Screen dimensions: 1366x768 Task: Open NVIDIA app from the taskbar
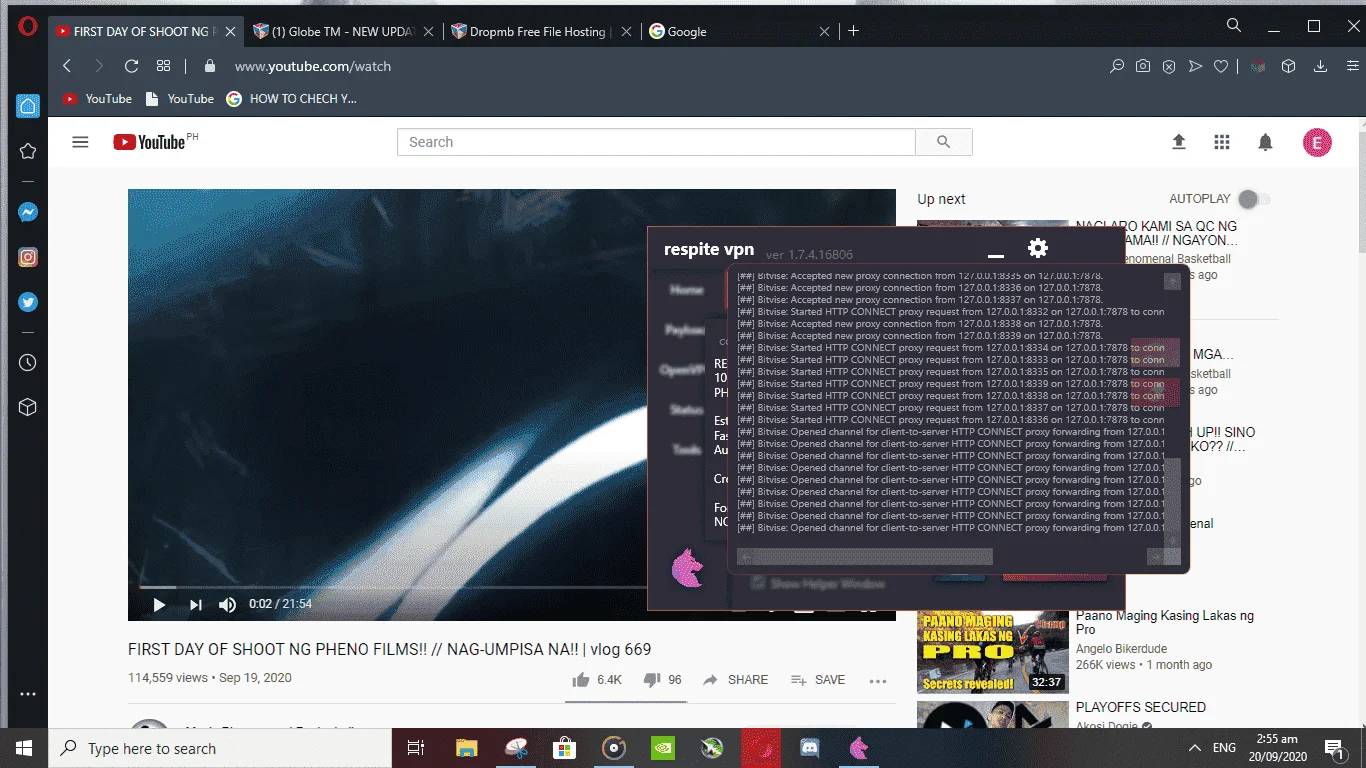[x=663, y=748]
